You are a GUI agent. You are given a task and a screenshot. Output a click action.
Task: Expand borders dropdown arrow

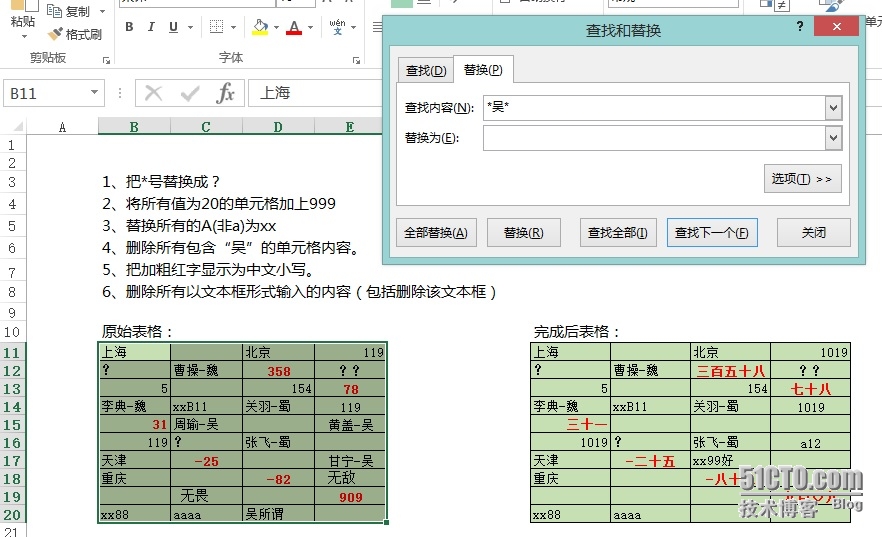tap(233, 27)
